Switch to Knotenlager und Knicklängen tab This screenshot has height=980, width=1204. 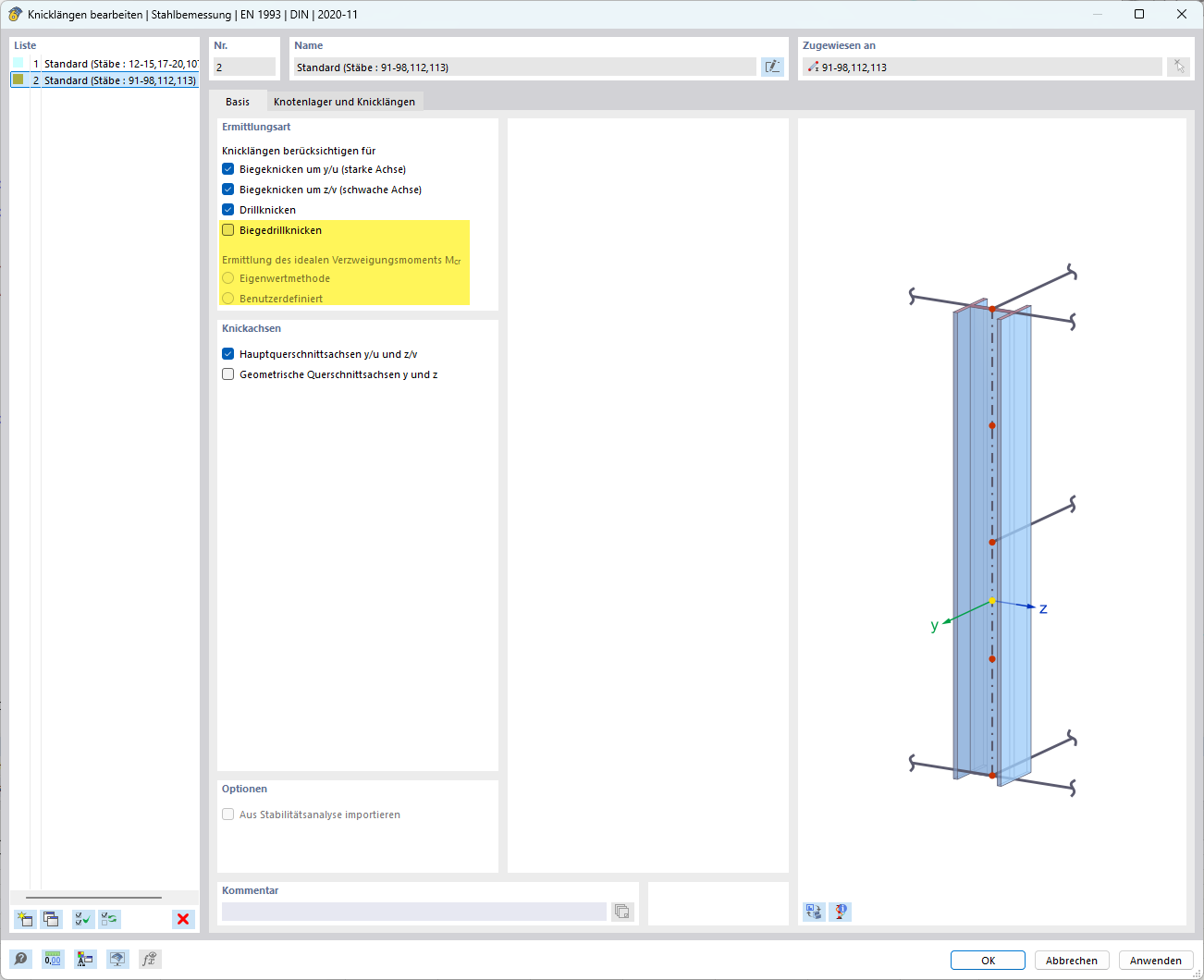point(344,102)
